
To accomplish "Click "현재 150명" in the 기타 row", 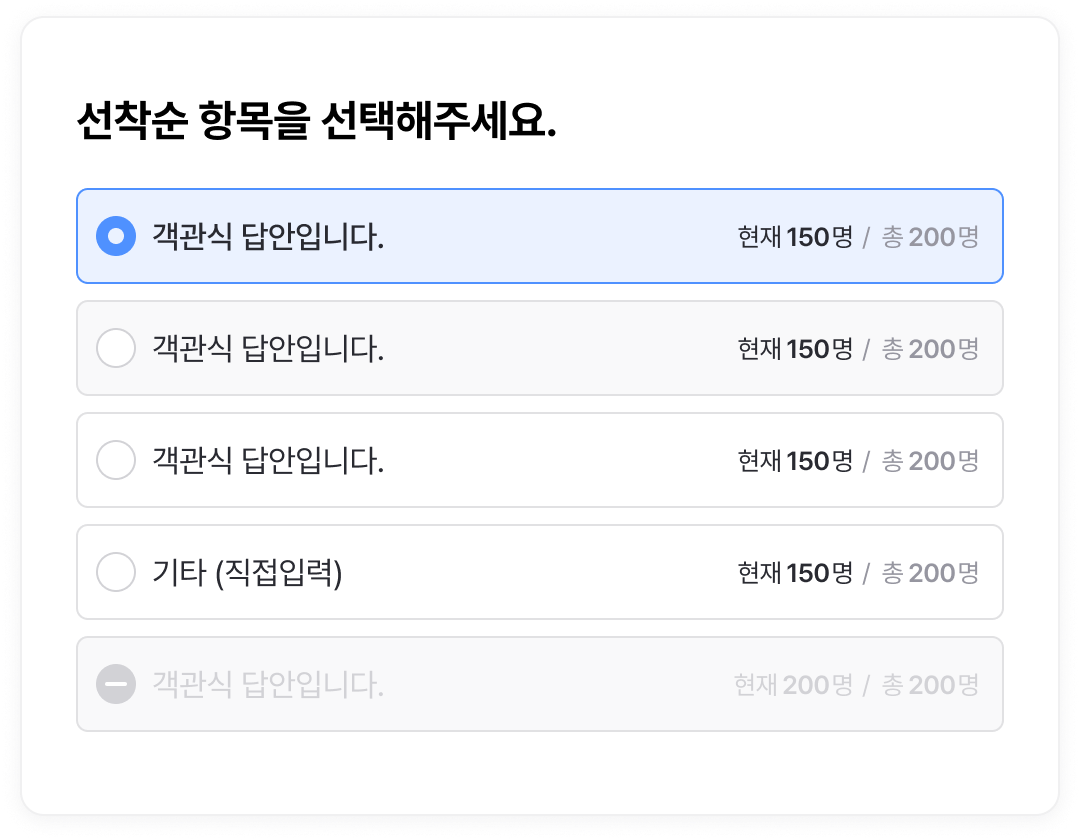I will pos(795,573).
